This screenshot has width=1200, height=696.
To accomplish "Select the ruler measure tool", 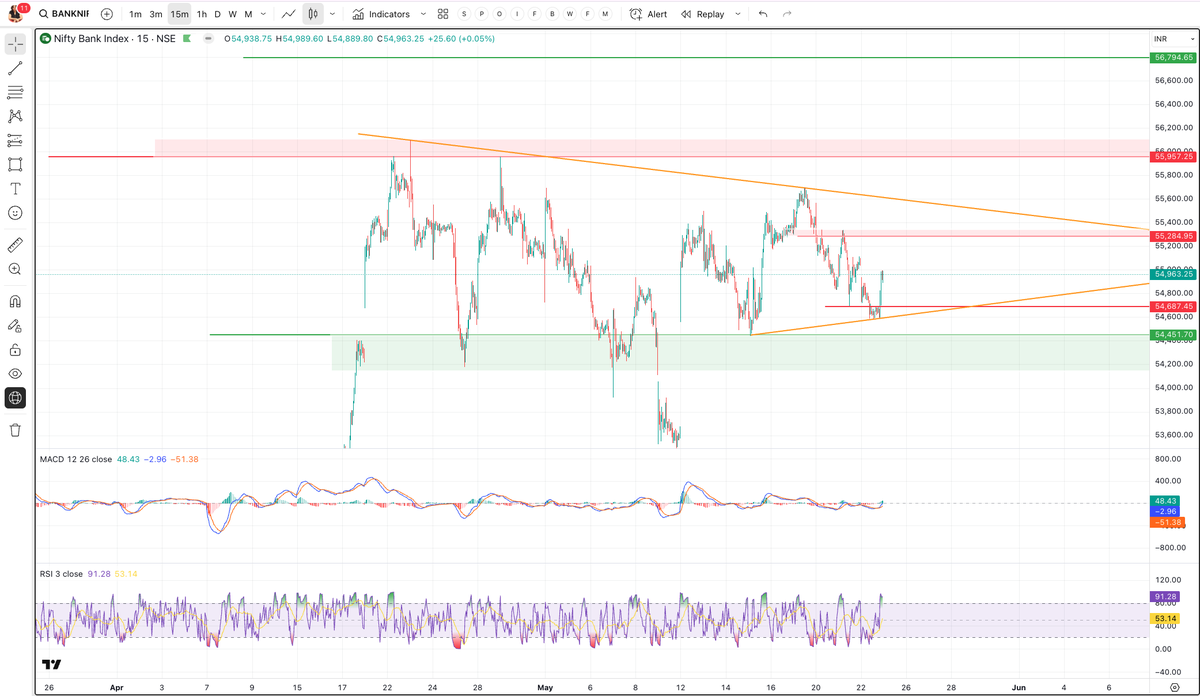I will pyautogui.click(x=15, y=244).
